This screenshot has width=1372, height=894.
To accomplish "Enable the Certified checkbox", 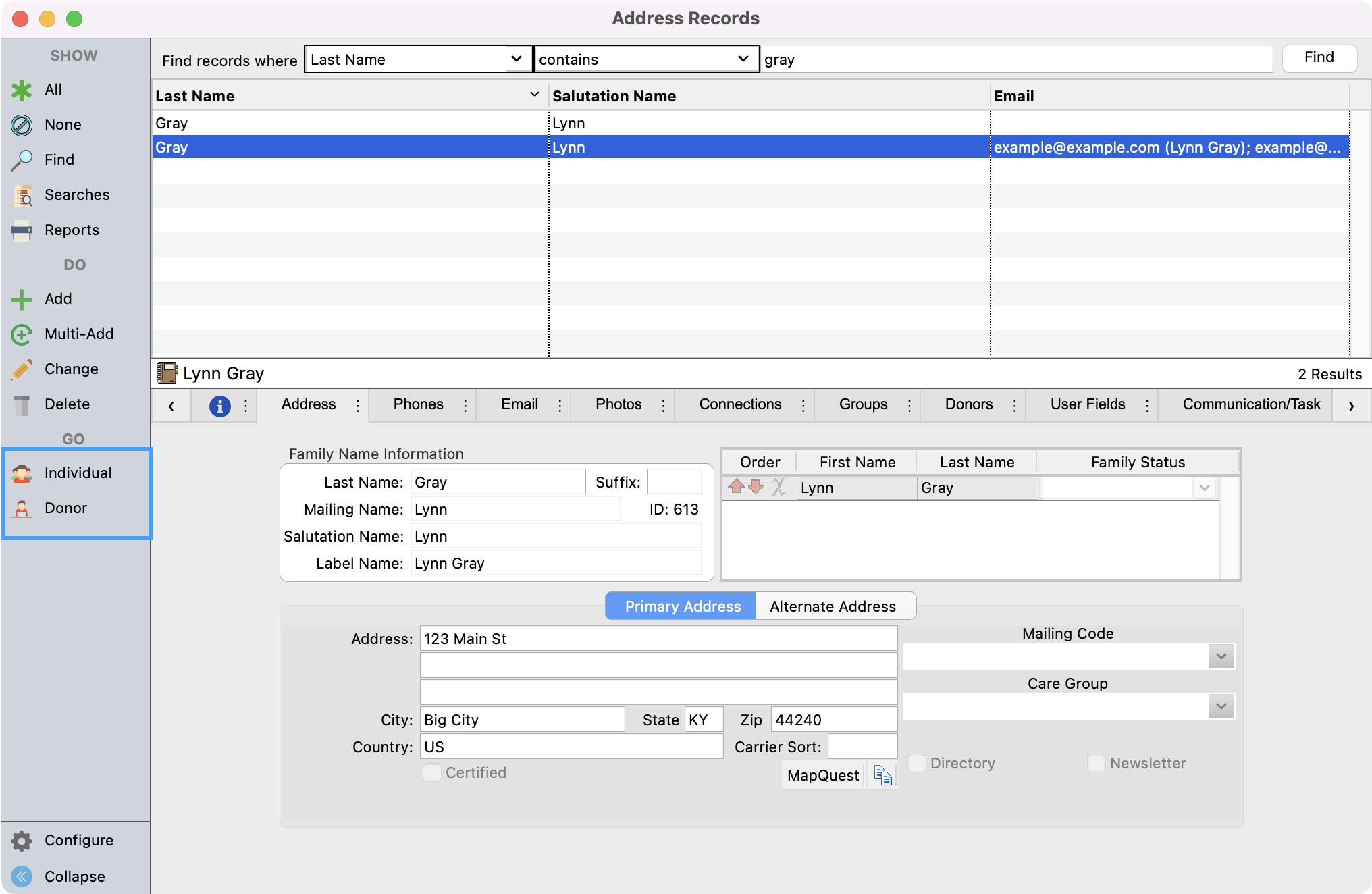I will (432, 772).
